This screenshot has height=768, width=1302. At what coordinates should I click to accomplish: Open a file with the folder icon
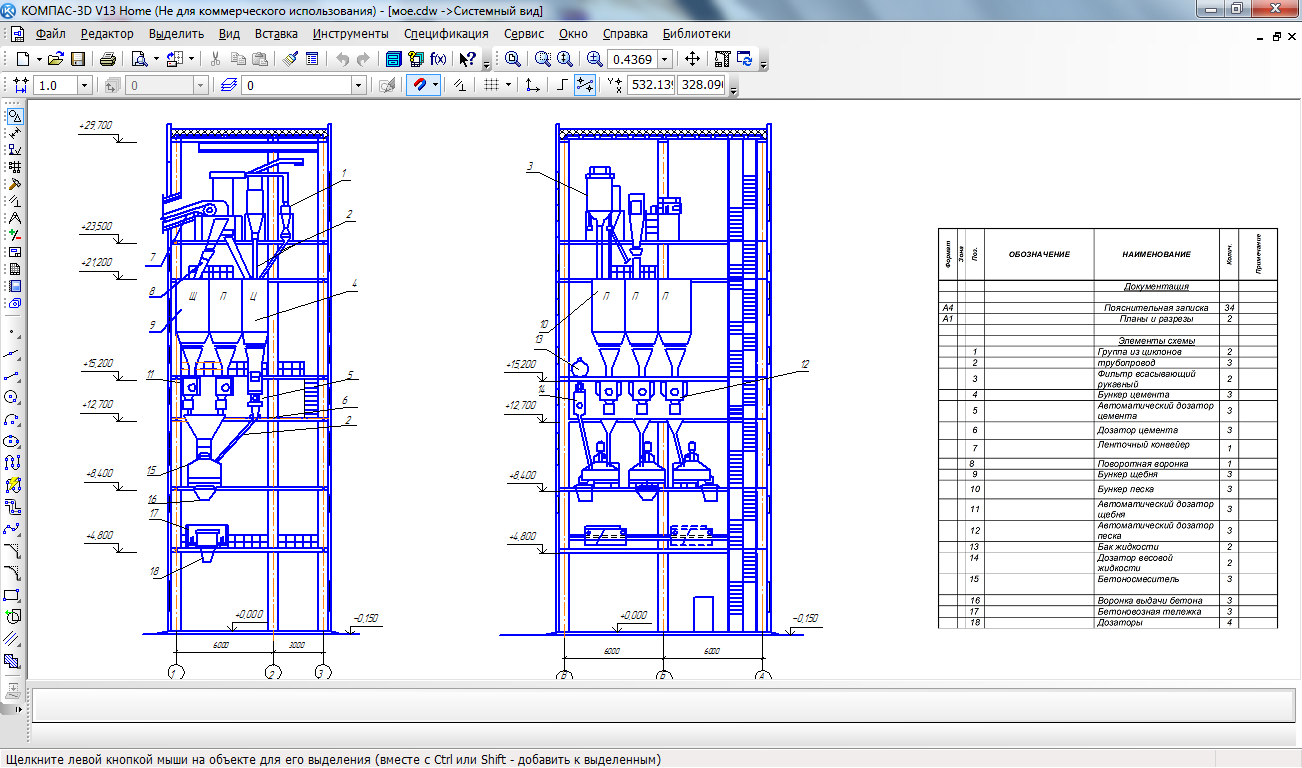point(56,59)
